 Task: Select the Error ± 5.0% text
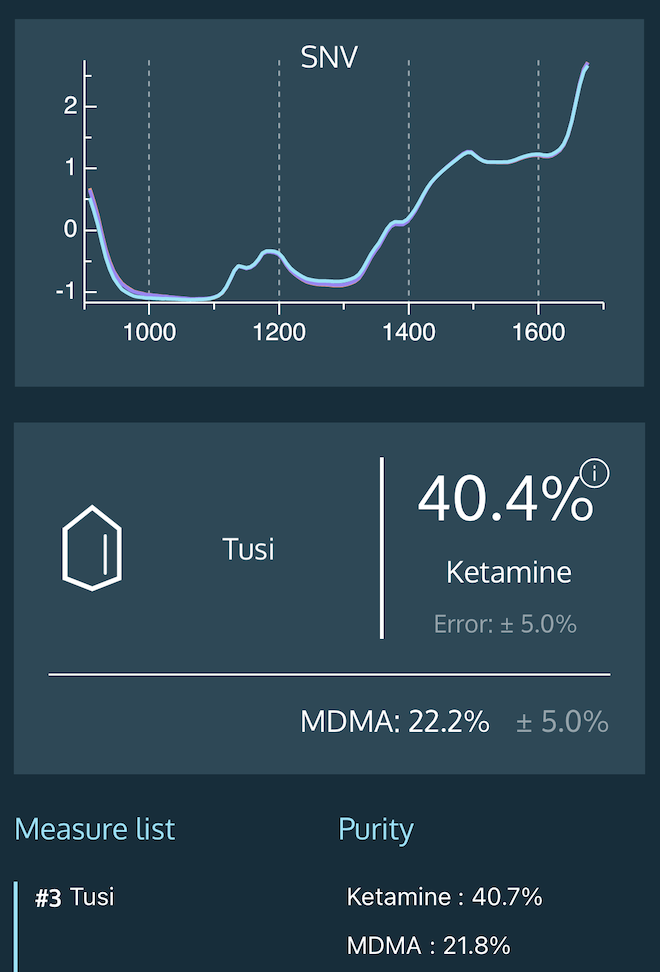click(x=505, y=624)
